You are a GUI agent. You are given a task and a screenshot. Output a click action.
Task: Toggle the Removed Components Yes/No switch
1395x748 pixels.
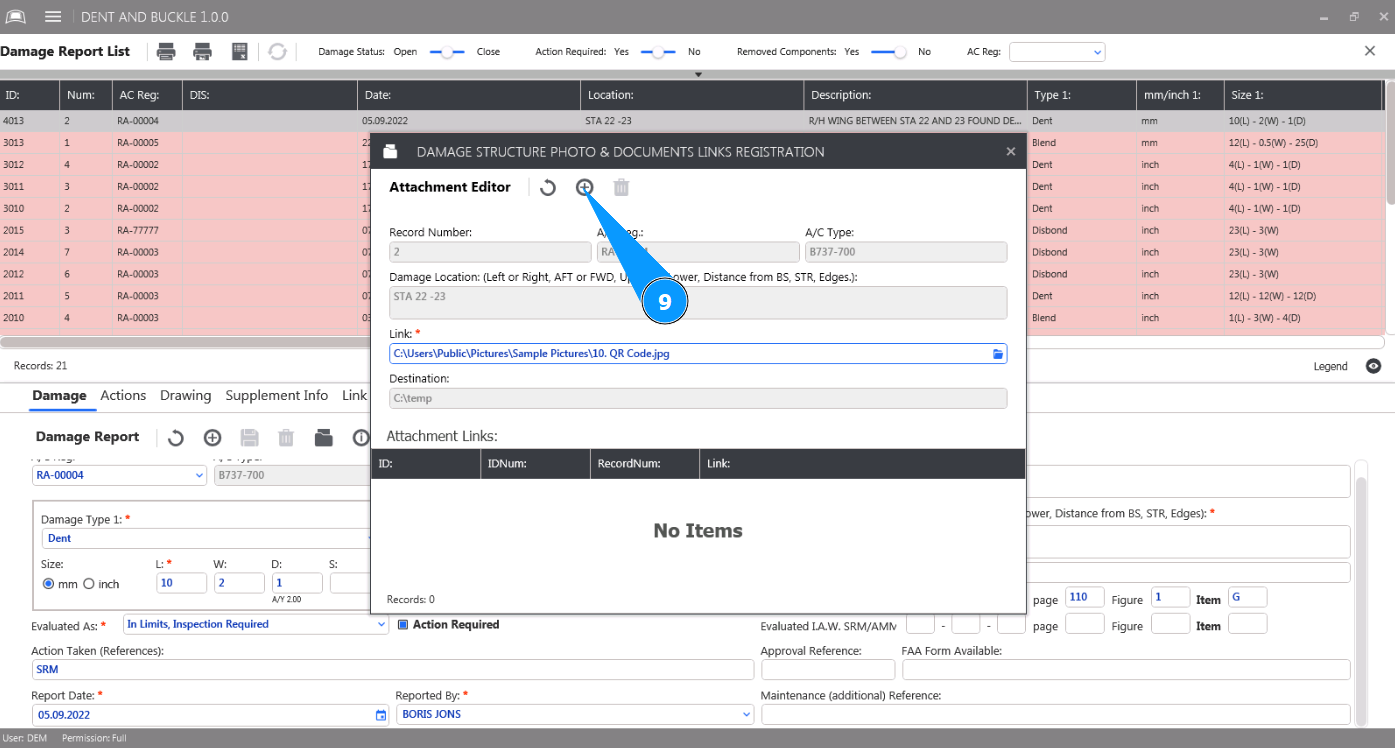[890, 52]
